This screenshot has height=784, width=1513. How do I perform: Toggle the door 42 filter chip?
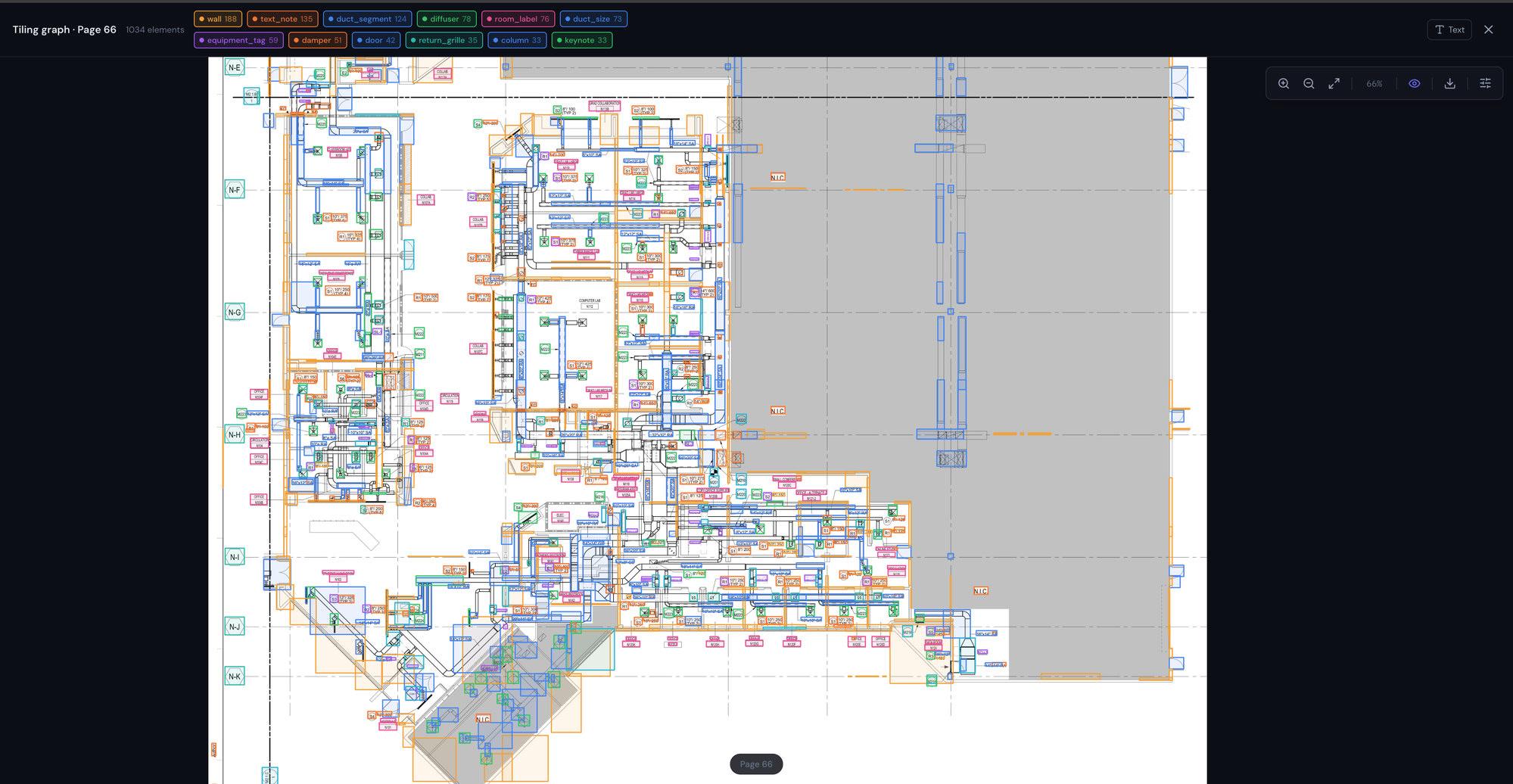point(376,40)
